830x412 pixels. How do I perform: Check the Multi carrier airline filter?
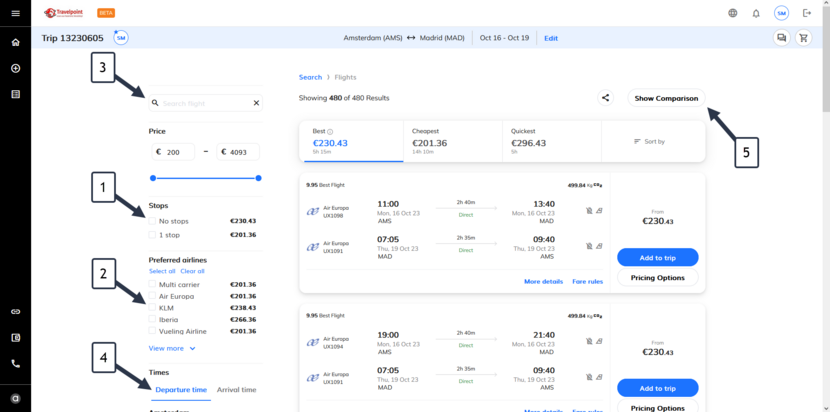click(x=152, y=284)
